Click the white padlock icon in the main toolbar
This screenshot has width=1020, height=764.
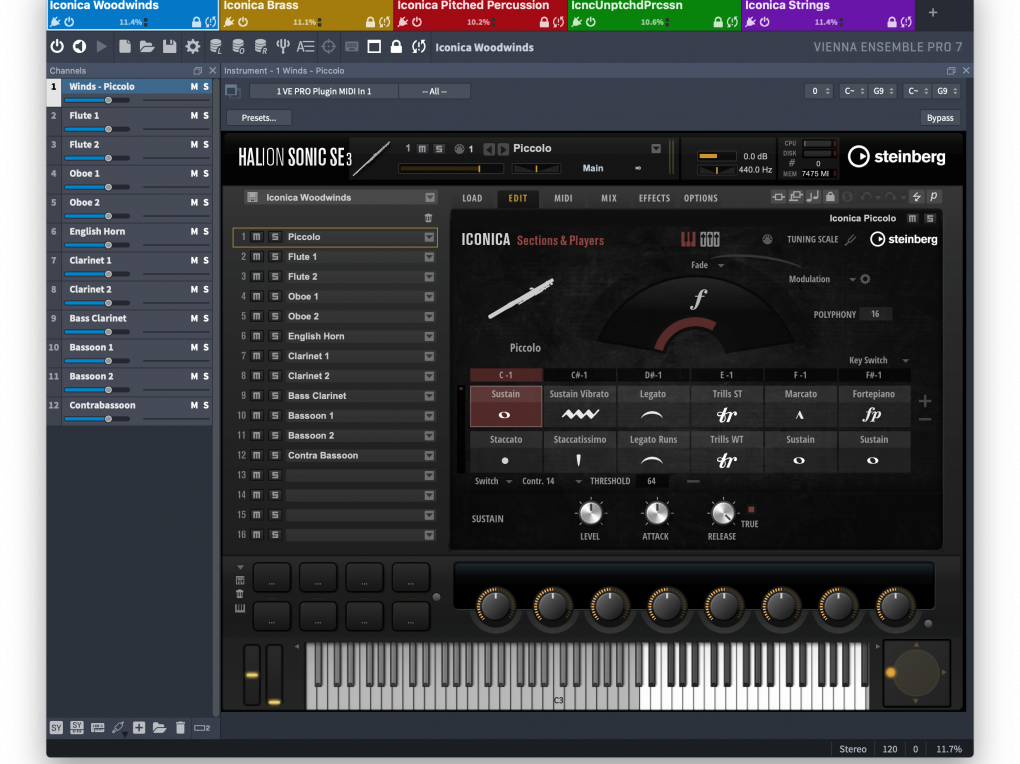[396, 47]
